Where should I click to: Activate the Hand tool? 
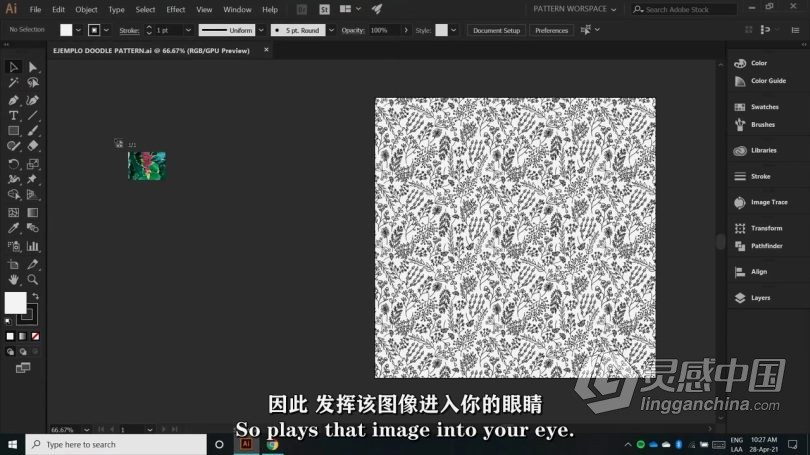coord(13,279)
